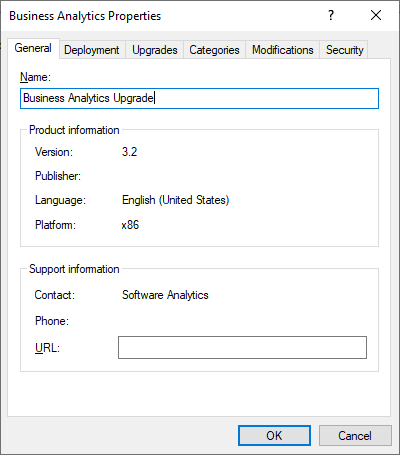400x455 pixels.
Task: Click the Support information group heading
Action: click(x=74, y=269)
